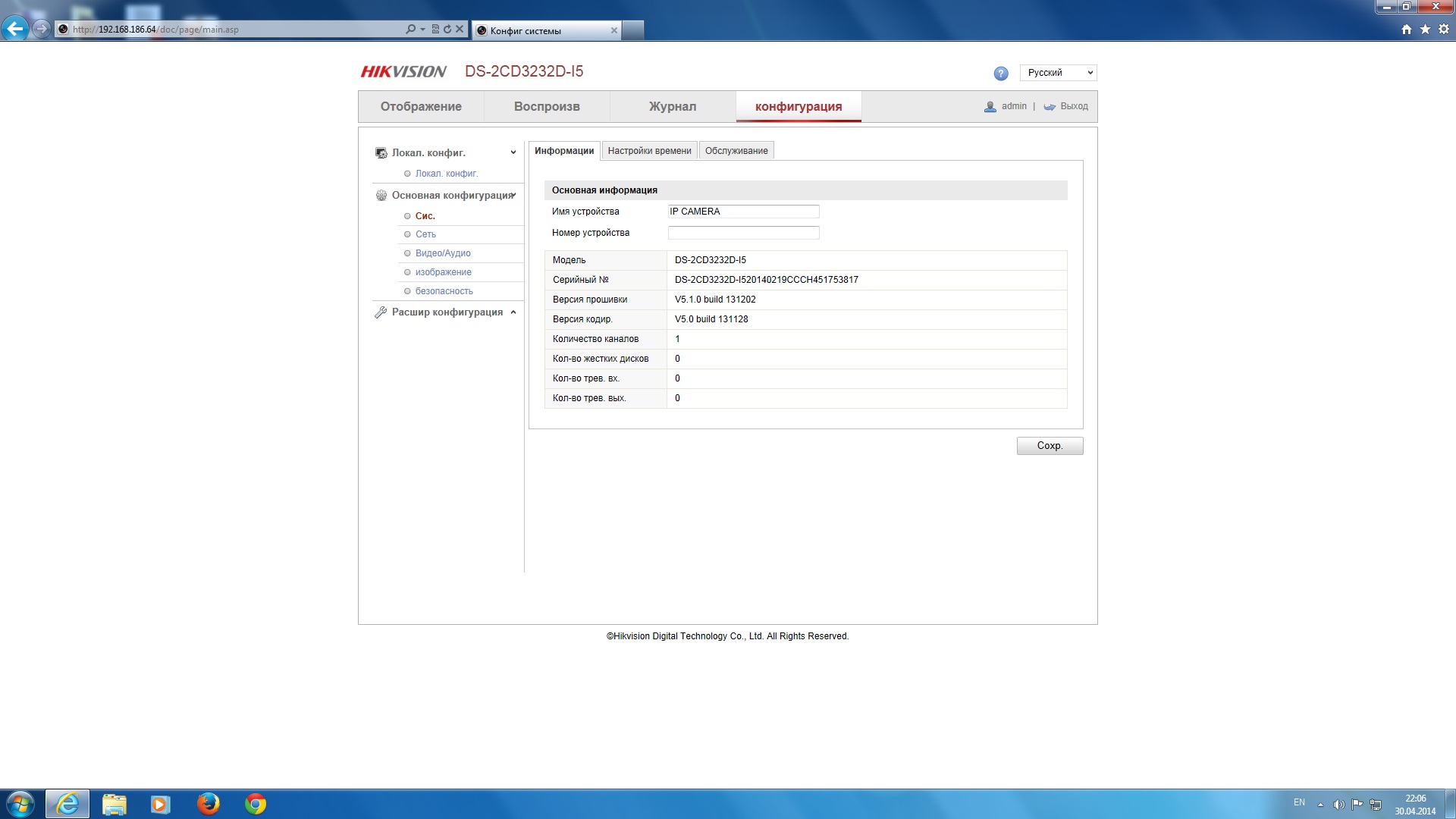The width and height of the screenshot is (1456, 819).
Task: Expand the Расшир конфигурация section
Action: coord(513,312)
